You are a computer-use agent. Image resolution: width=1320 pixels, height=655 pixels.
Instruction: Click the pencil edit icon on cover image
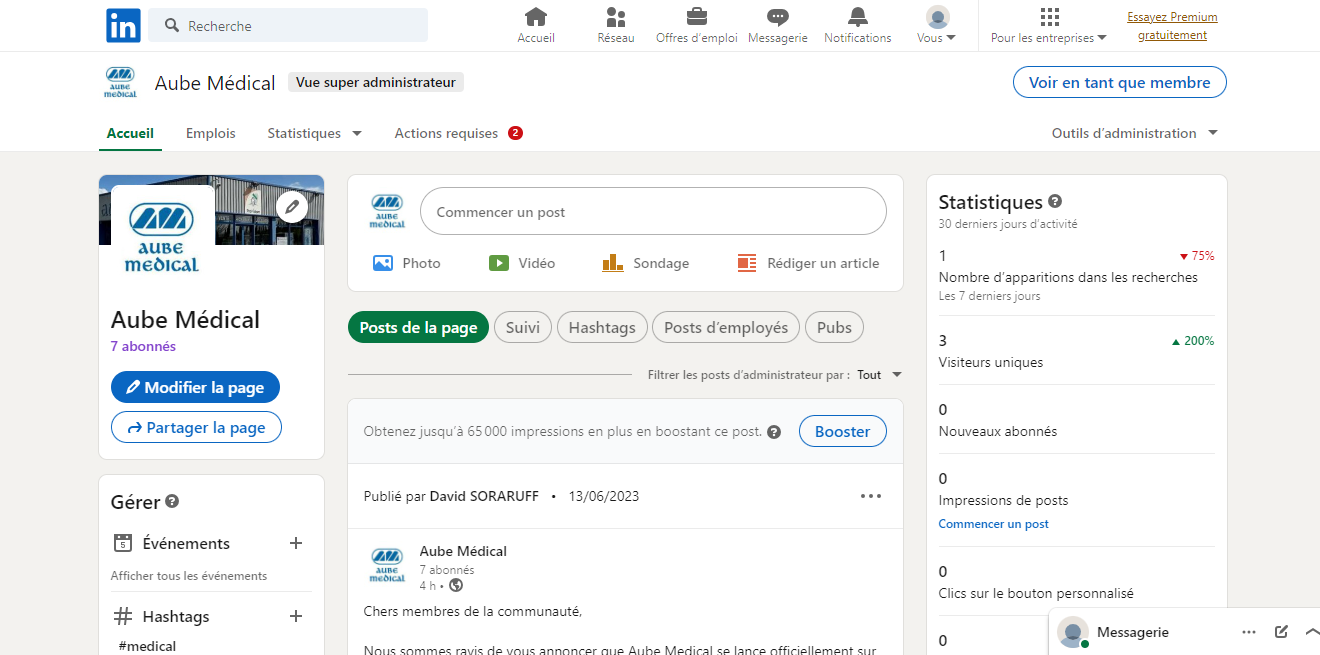[x=292, y=207]
